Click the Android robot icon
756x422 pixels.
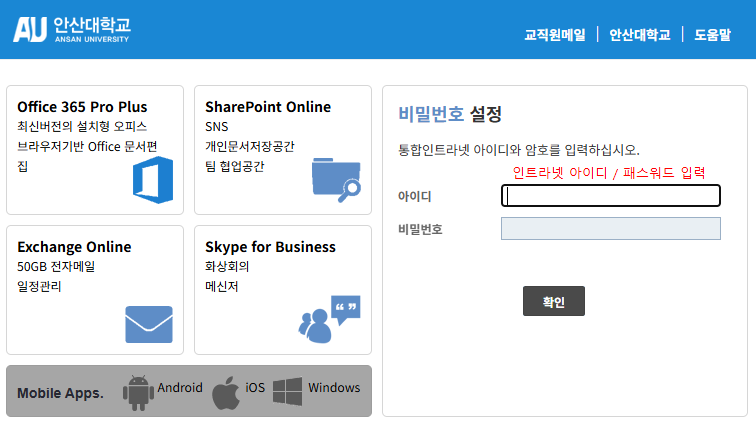coord(138,392)
